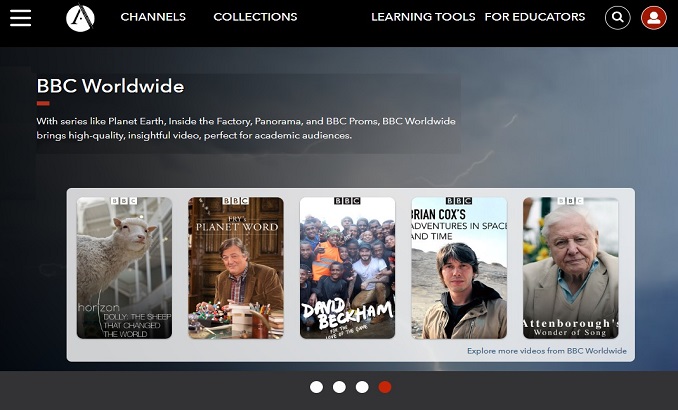
Task: Select the first carousel slide dot
Action: coord(316,387)
